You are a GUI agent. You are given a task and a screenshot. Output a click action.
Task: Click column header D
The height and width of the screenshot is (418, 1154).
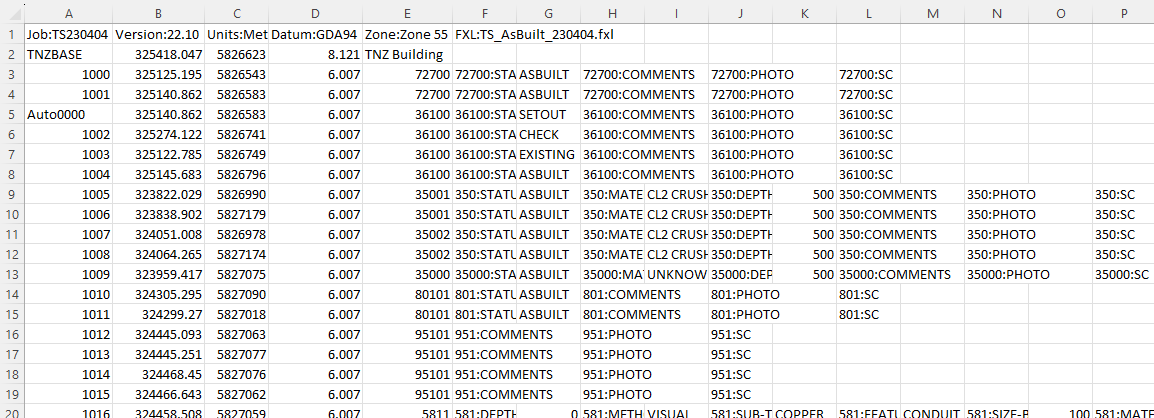[x=315, y=11]
